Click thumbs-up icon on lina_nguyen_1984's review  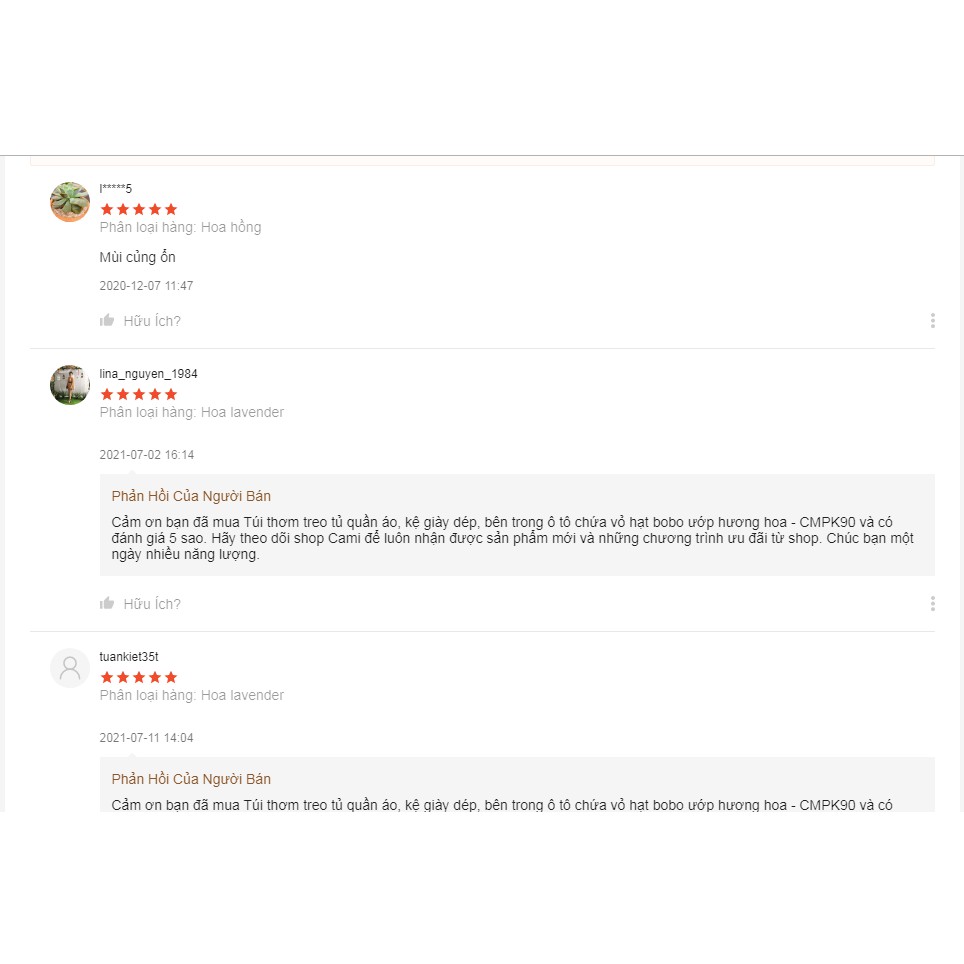coord(107,604)
